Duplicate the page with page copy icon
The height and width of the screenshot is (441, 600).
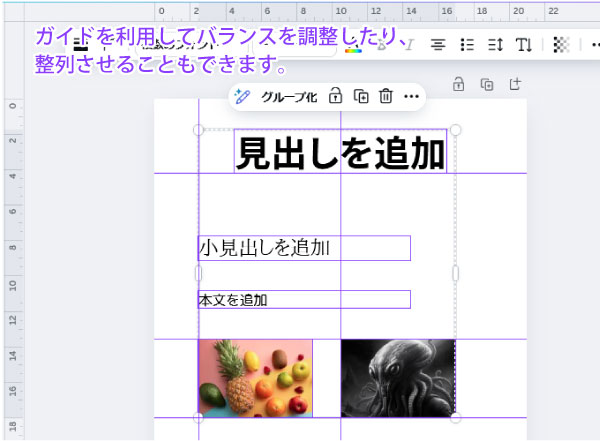(x=487, y=84)
